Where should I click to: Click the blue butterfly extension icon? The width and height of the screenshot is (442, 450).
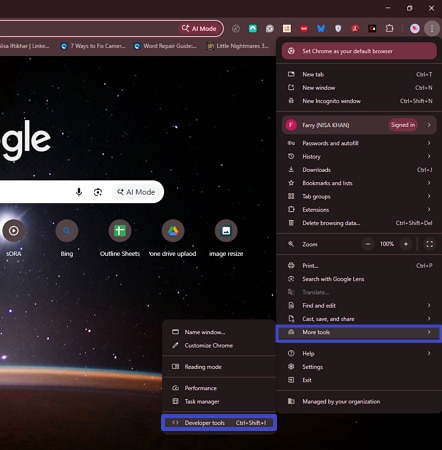[321, 29]
